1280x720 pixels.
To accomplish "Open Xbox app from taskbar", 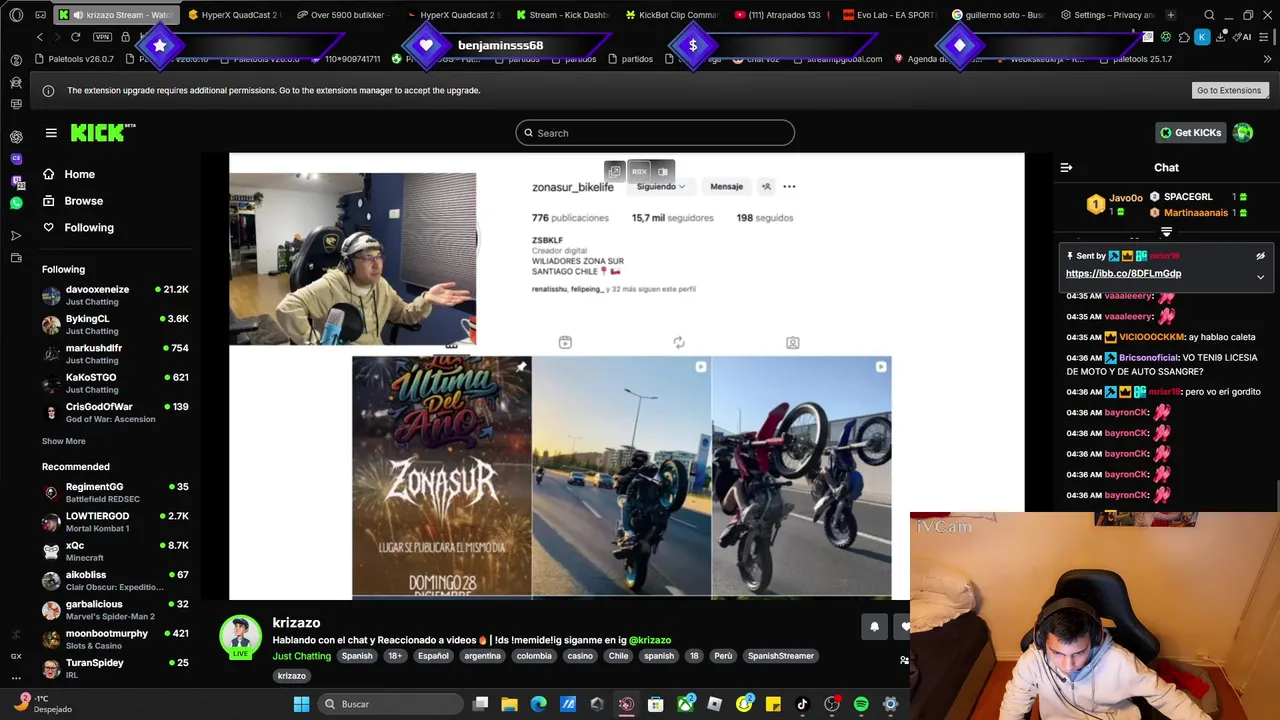I will pos(685,704).
